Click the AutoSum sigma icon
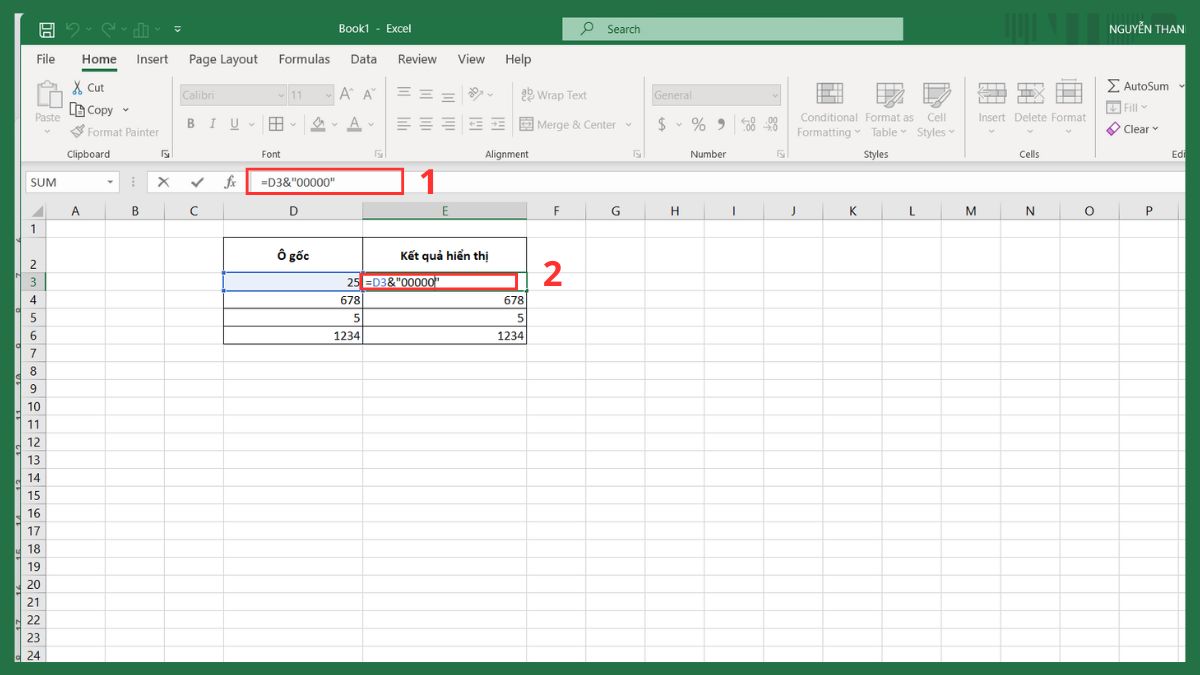 coord(1113,87)
